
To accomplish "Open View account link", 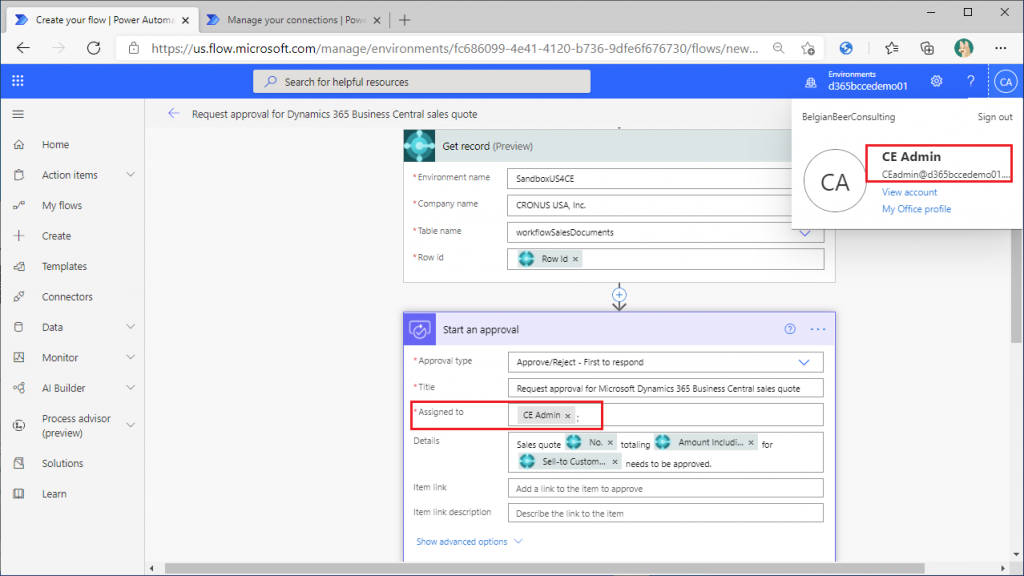I will (x=909, y=192).
